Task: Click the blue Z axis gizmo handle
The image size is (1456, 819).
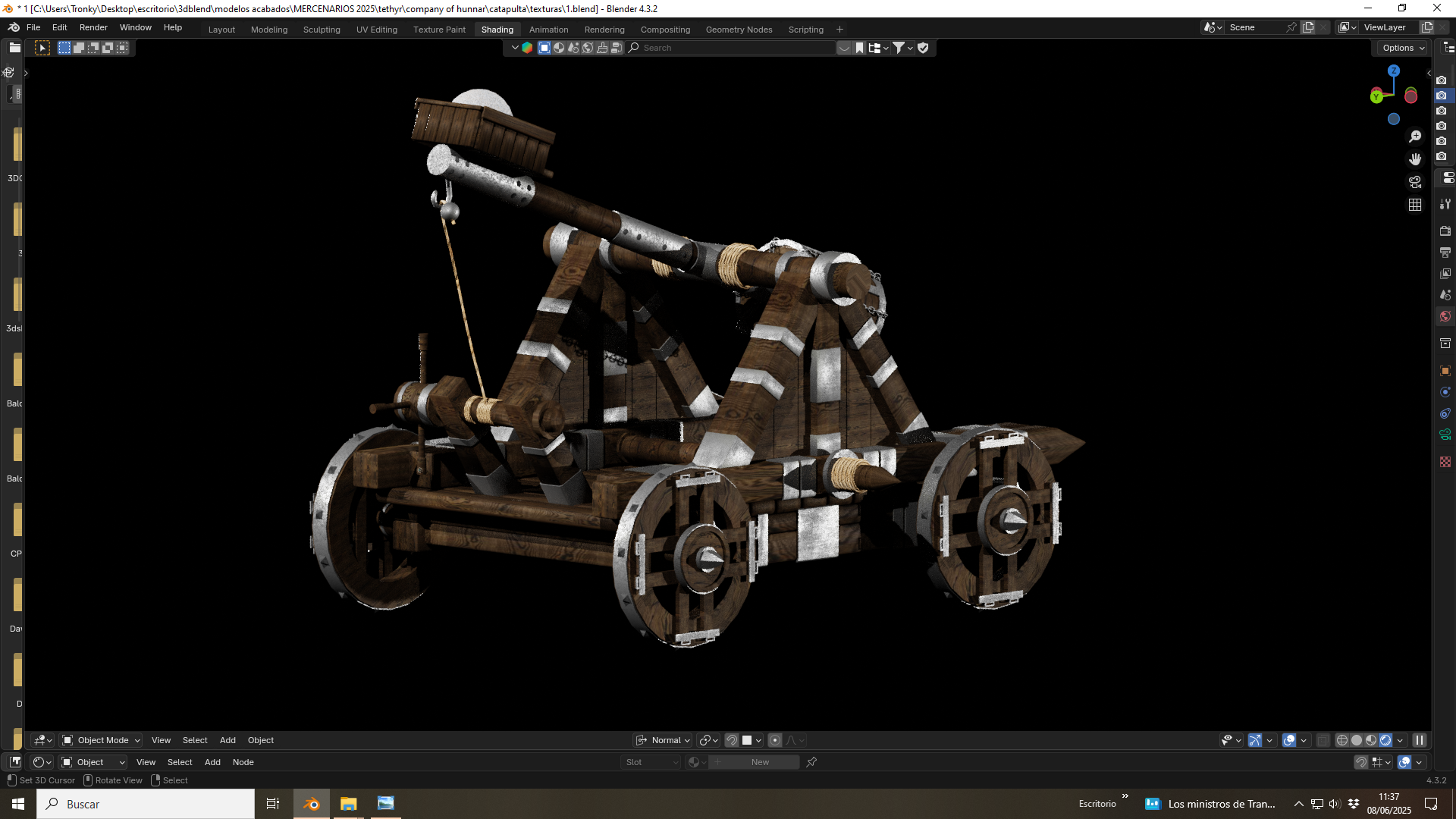Action: coord(1394,71)
